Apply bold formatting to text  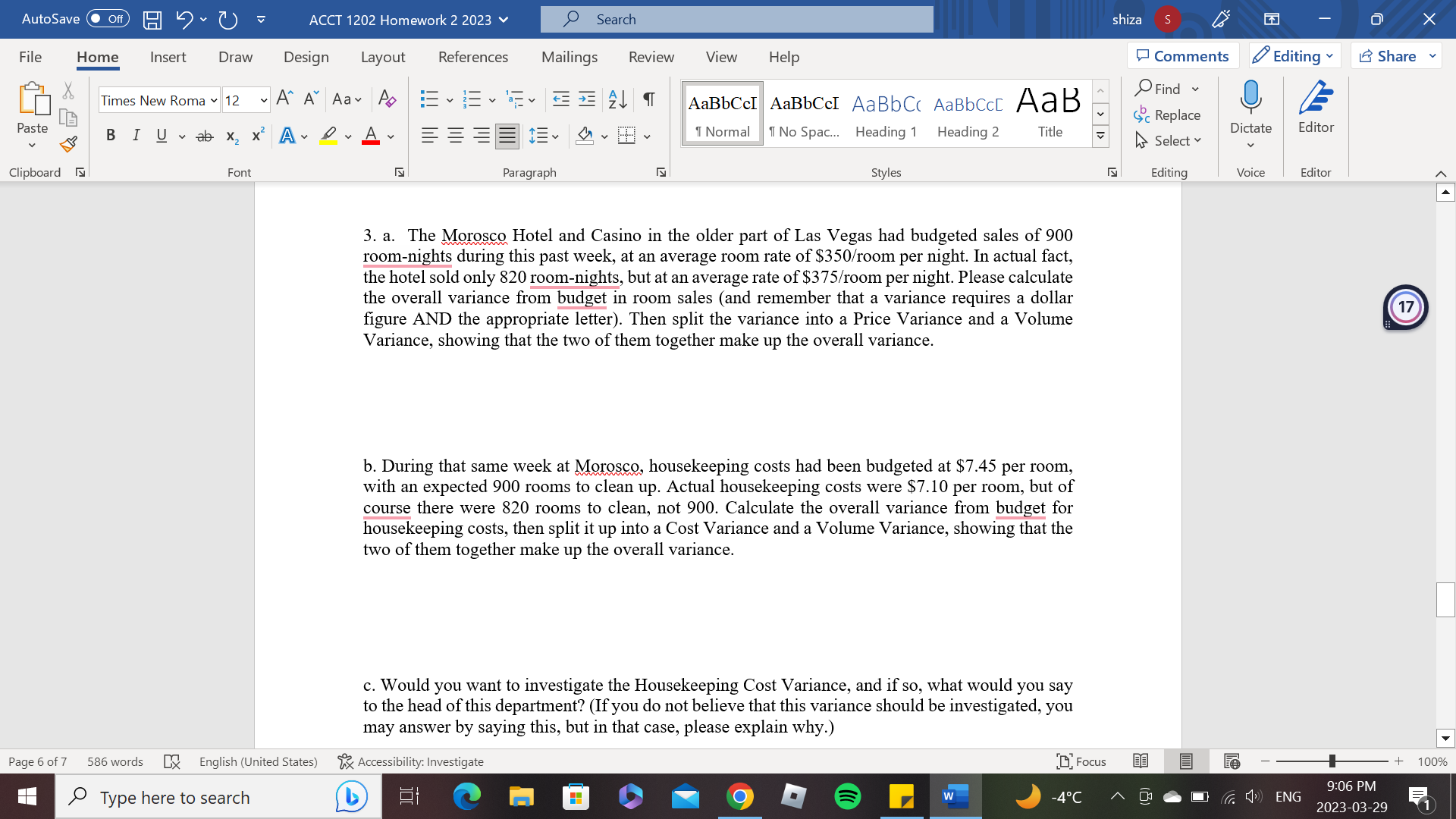coord(111,135)
